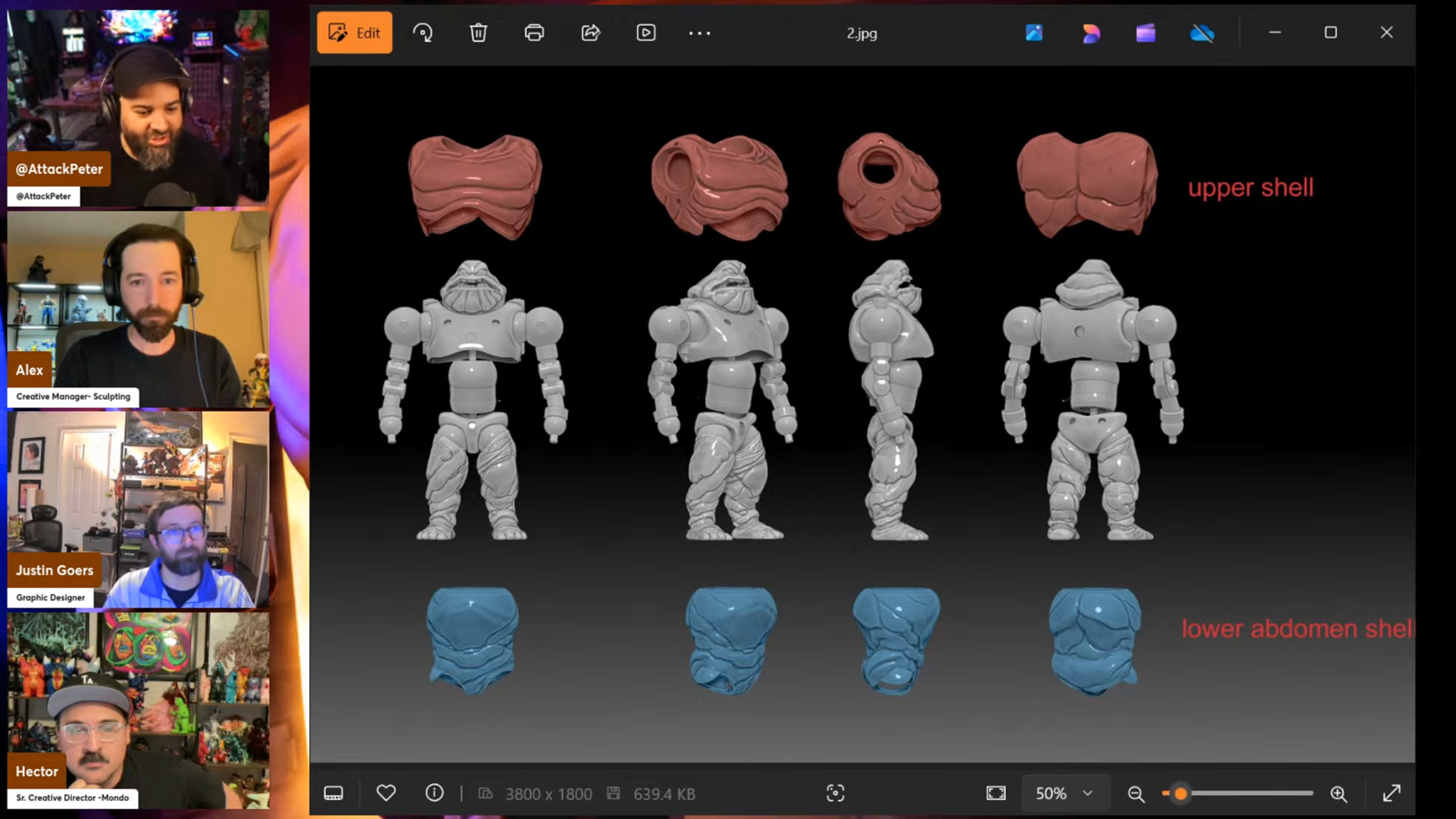The height and width of the screenshot is (819, 1456).
Task: Print the image with the printer icon
Action: (x=534, y=33)
